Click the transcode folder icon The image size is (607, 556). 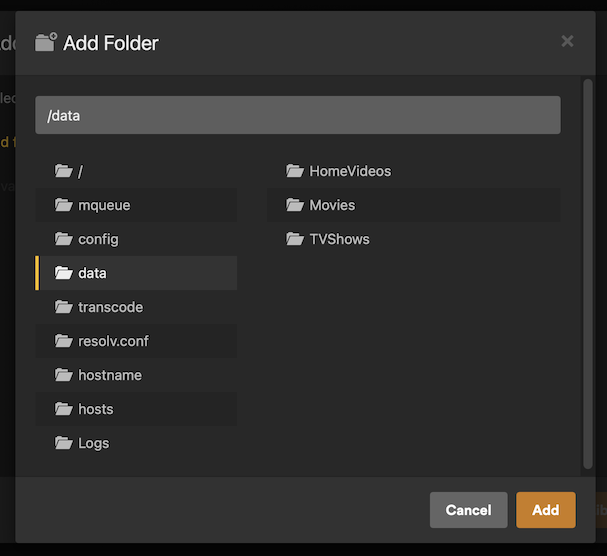pyautogui.click(x=63, y=307)
